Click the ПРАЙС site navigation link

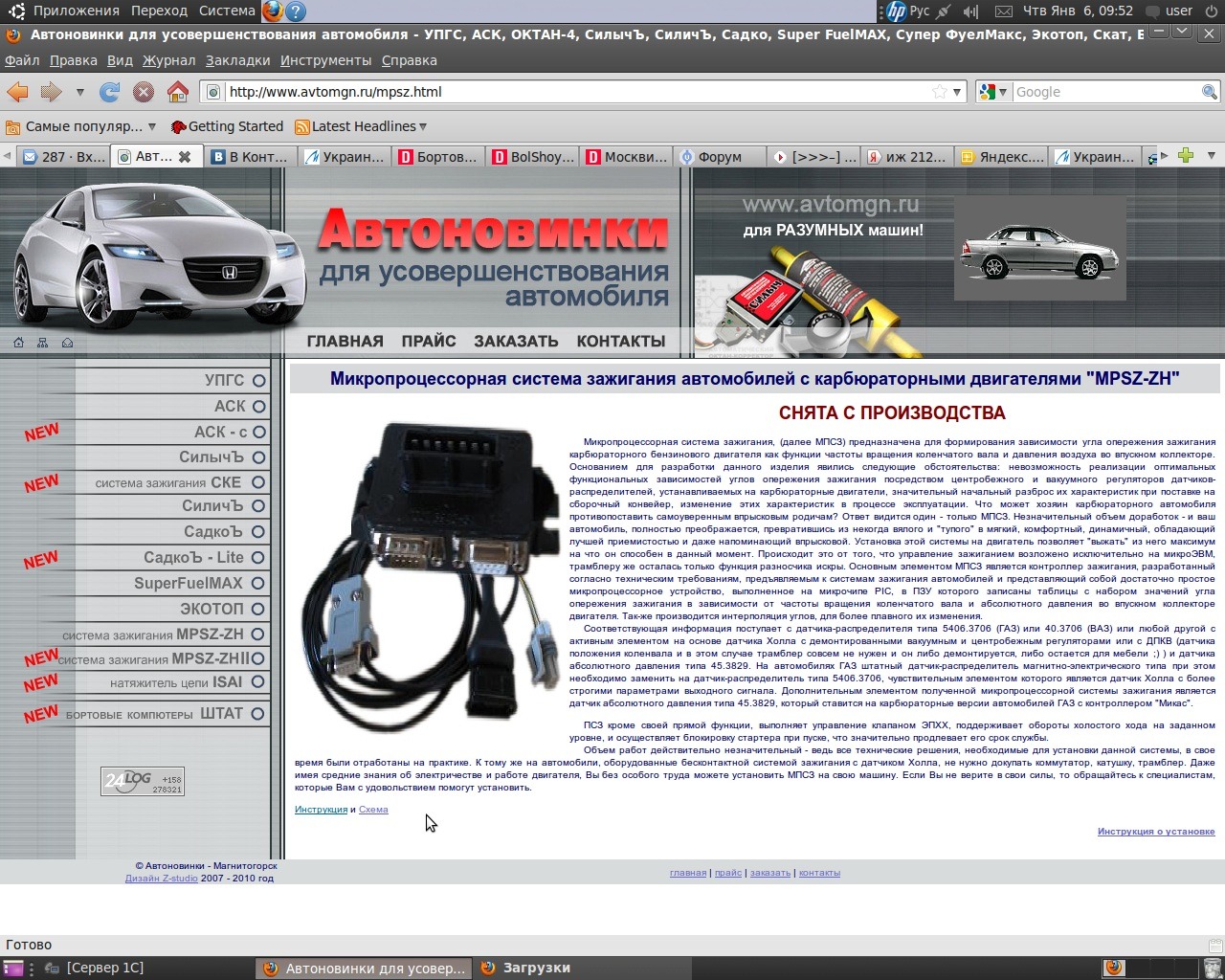click(429, 342)
